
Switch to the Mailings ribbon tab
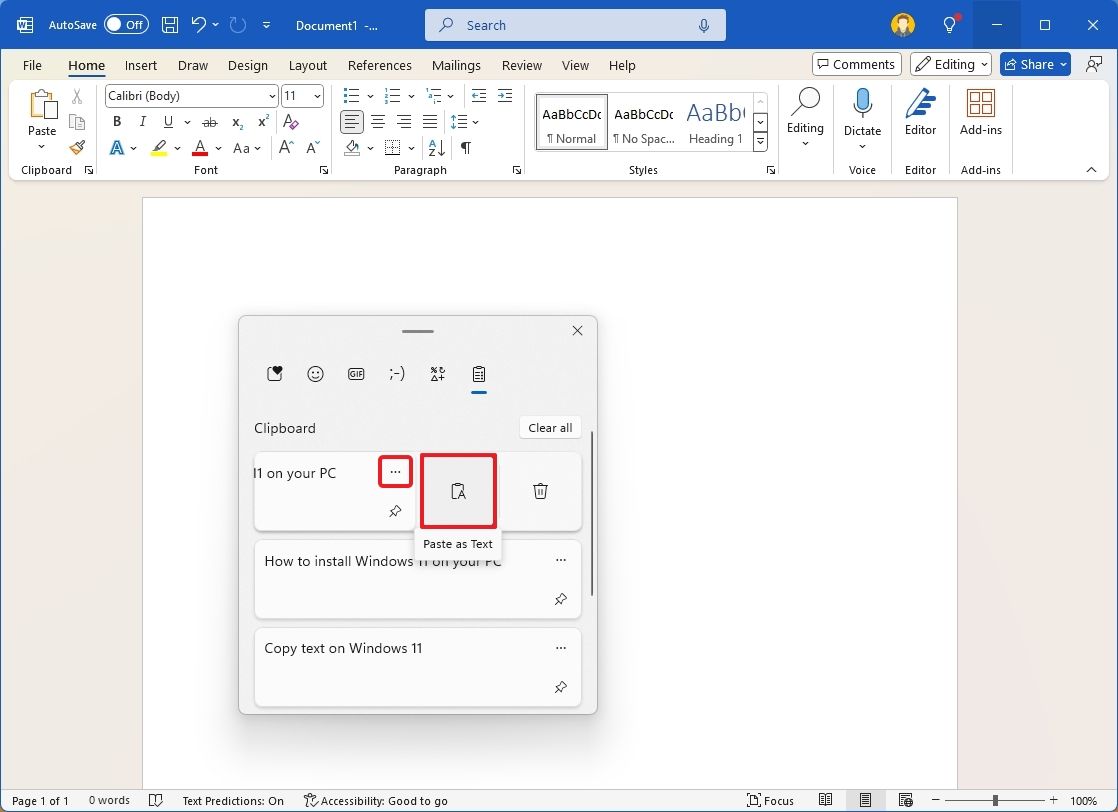pos(456,65)
